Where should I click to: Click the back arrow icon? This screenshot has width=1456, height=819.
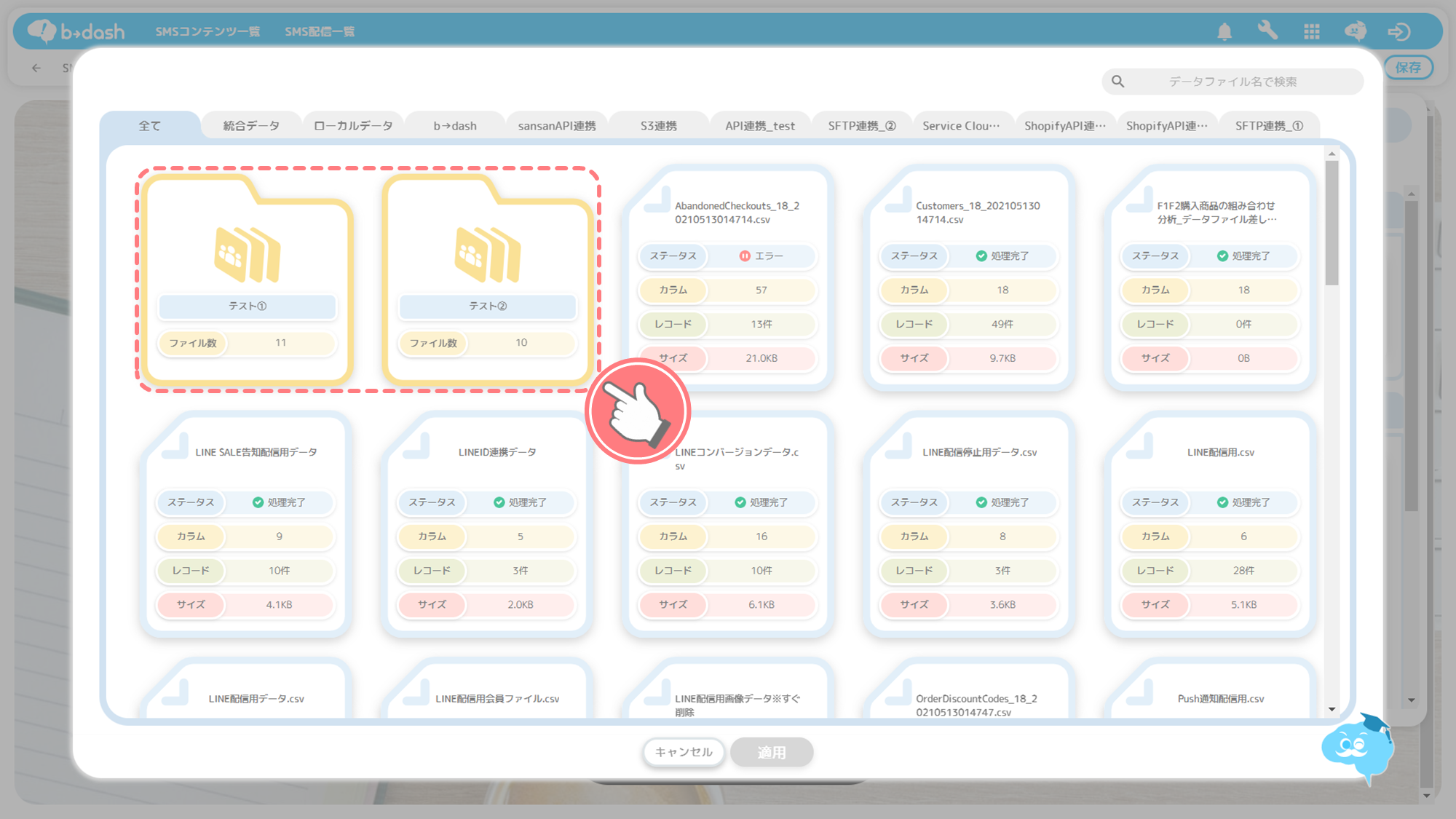point(36,68)
